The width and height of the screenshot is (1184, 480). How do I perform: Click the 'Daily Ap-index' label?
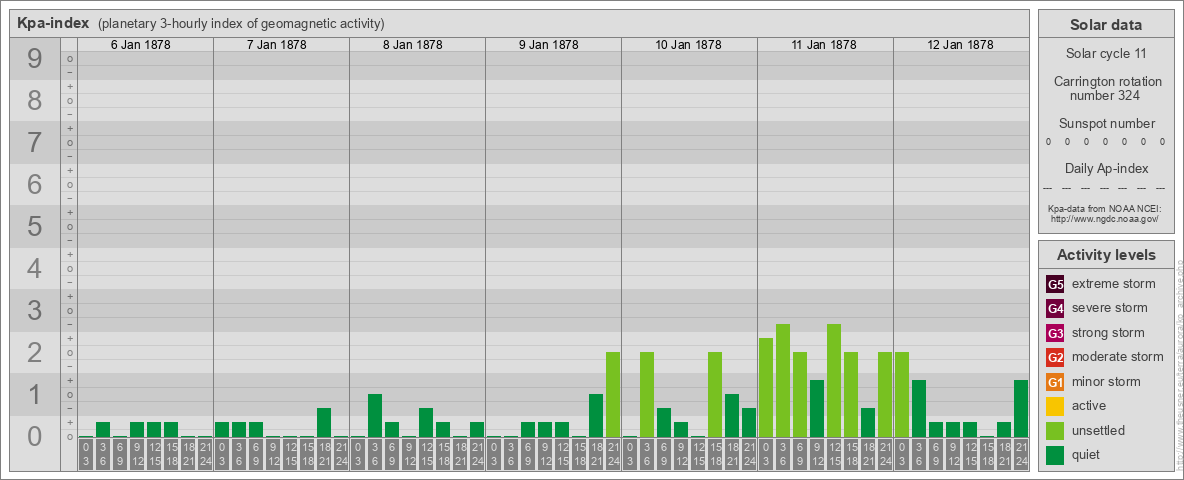point(1107,168)
